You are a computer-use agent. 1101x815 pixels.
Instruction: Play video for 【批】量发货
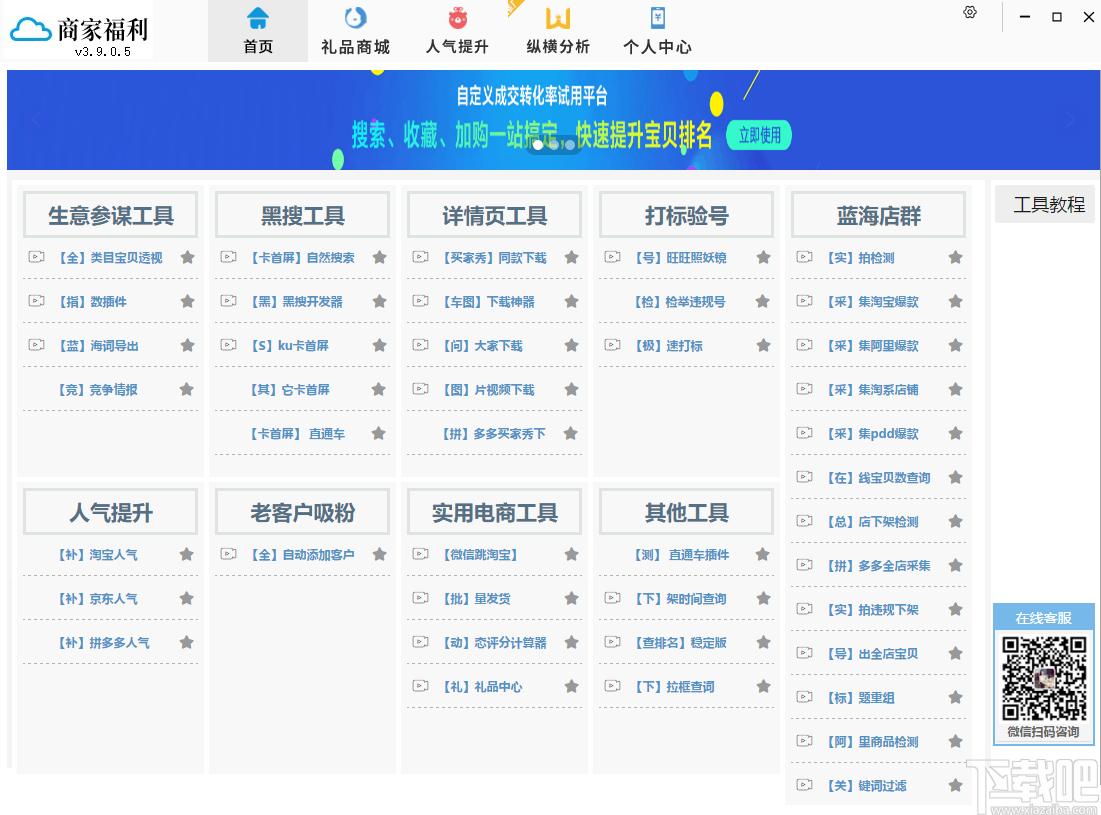pyautogui.click(x=421, y=598)
